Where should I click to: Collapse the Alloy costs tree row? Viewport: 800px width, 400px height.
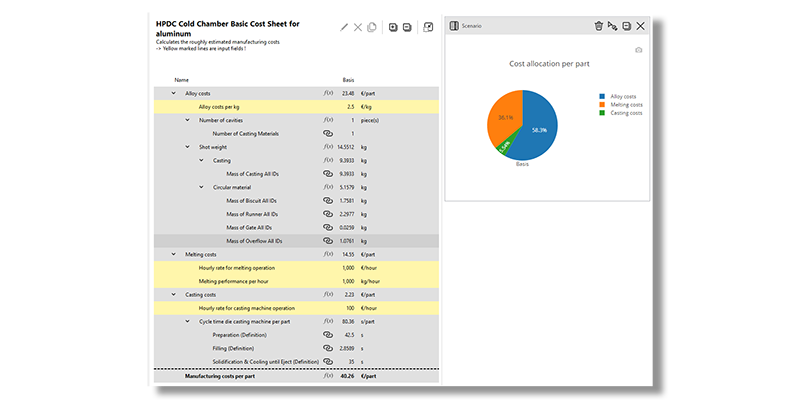173,93
